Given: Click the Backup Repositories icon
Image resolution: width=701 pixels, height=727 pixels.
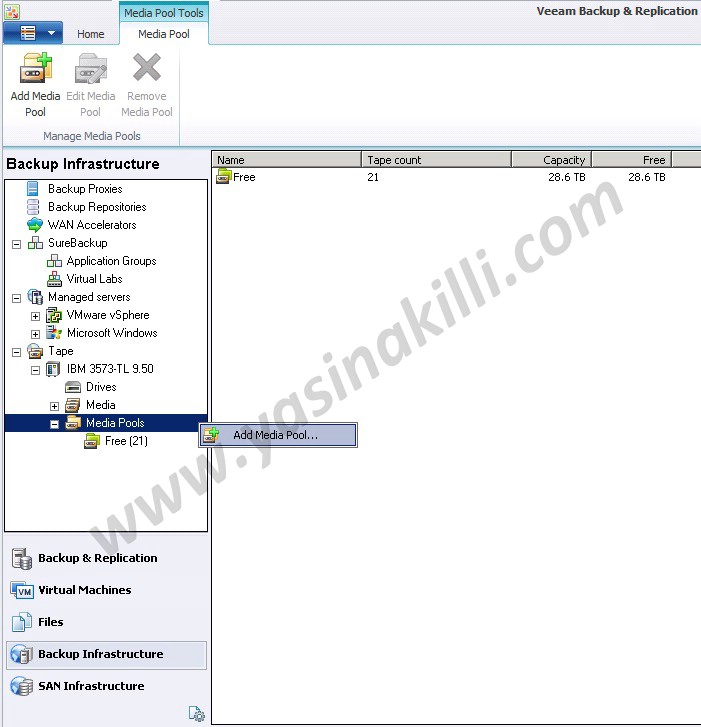Looking at the screenshot, I should [x=35, y=207].
